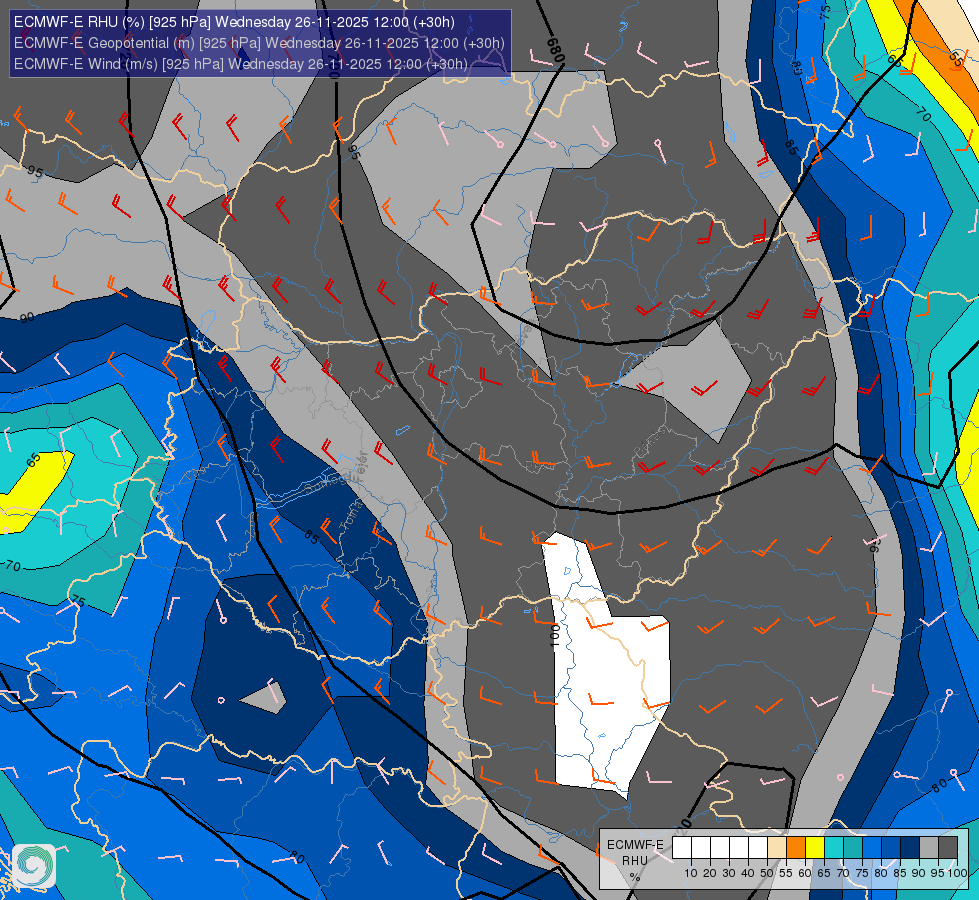Viewport: 979px width, 900px height.
Task: Click the medium blue 80–85 legend swatch
Action: pyautogui.click(x=891, y=848)
